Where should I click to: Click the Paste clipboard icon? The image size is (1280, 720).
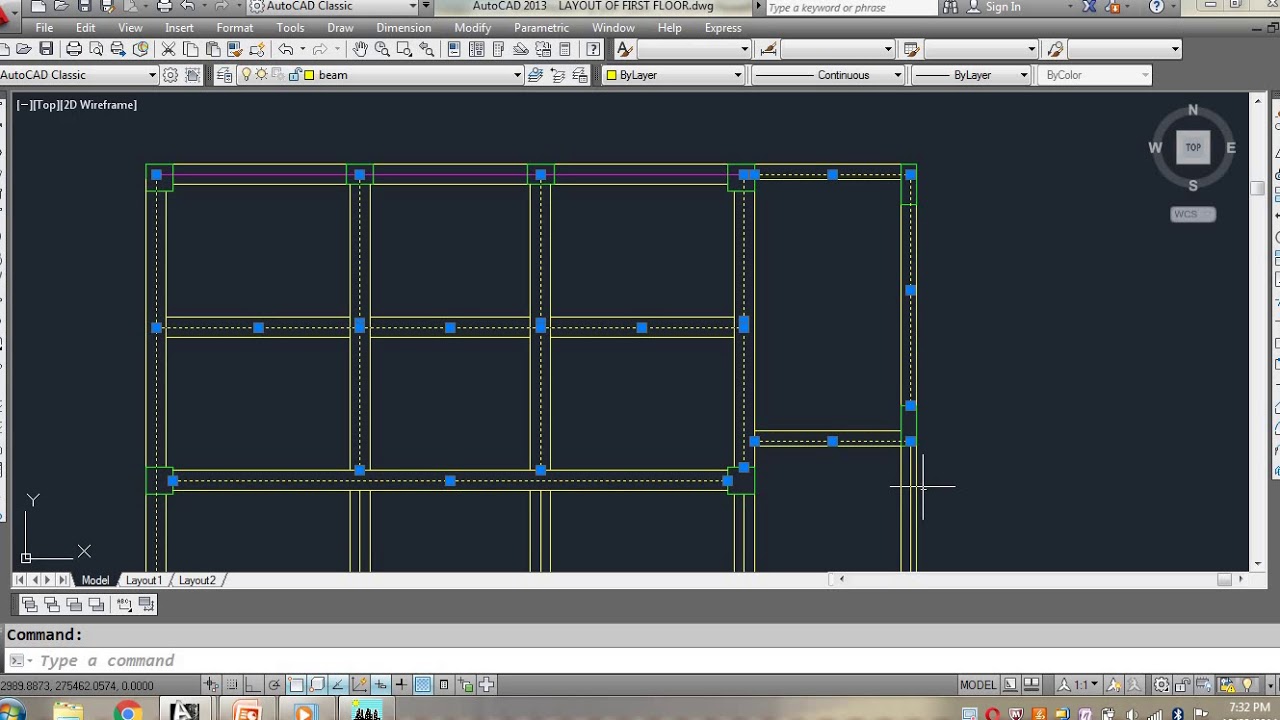[212, 48]
